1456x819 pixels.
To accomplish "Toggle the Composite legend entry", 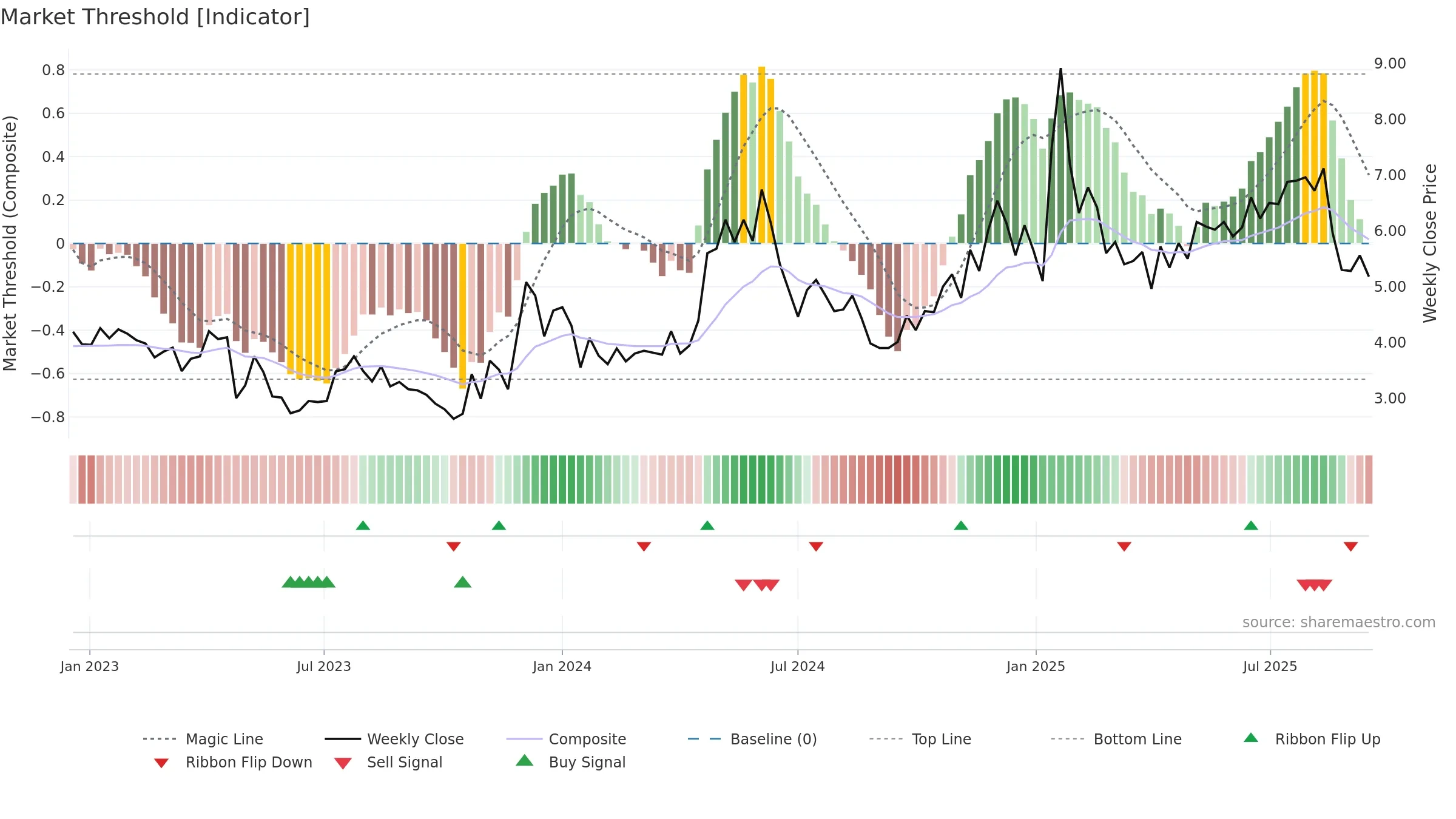I will point(566,739).
